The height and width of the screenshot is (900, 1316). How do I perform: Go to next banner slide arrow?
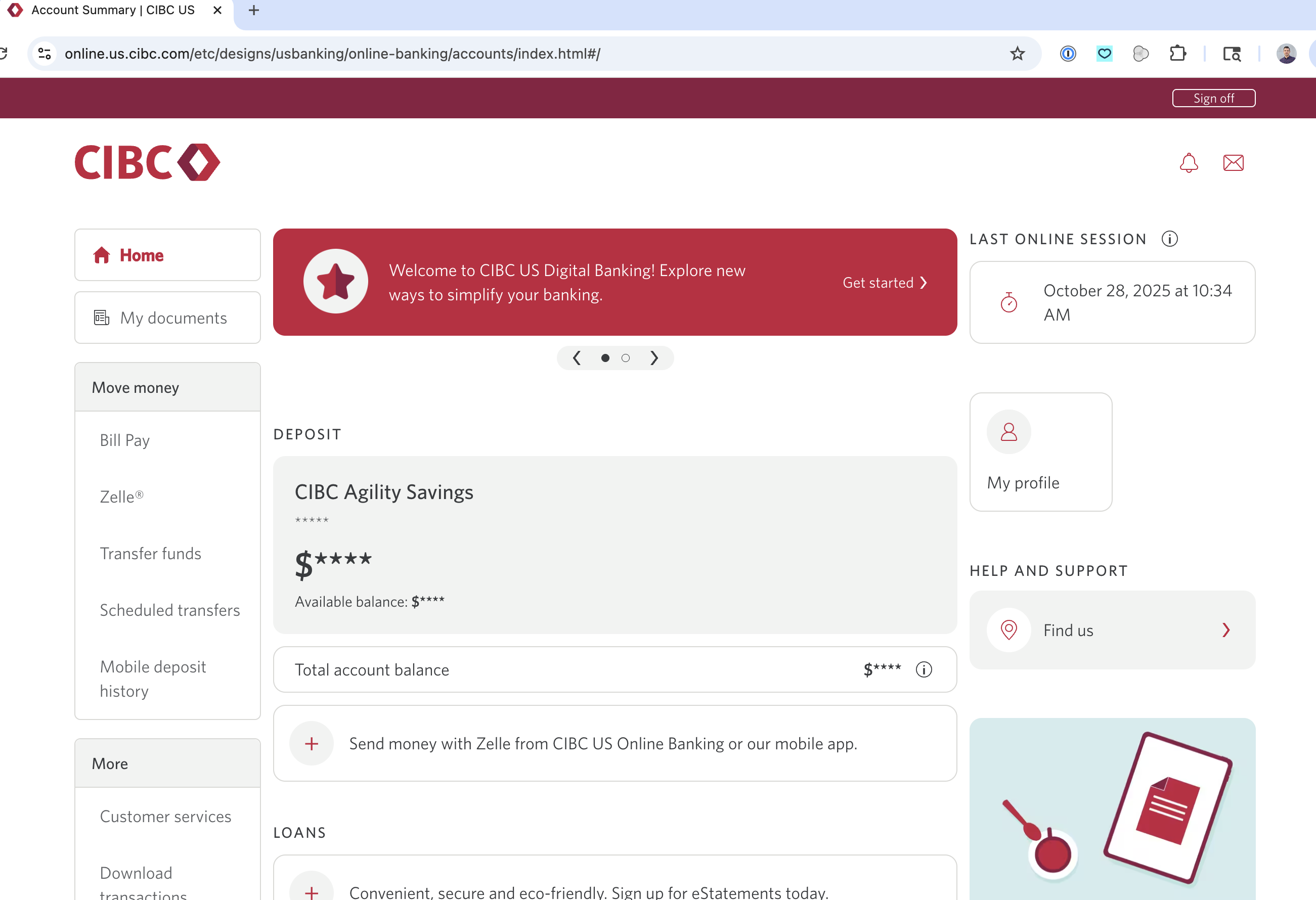click(654, 358)
